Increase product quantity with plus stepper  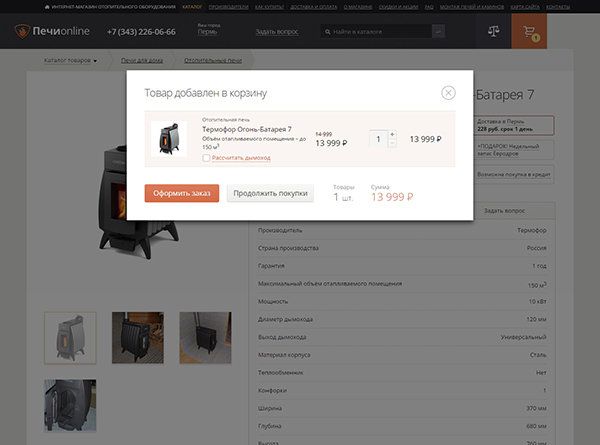click(392, 134)
